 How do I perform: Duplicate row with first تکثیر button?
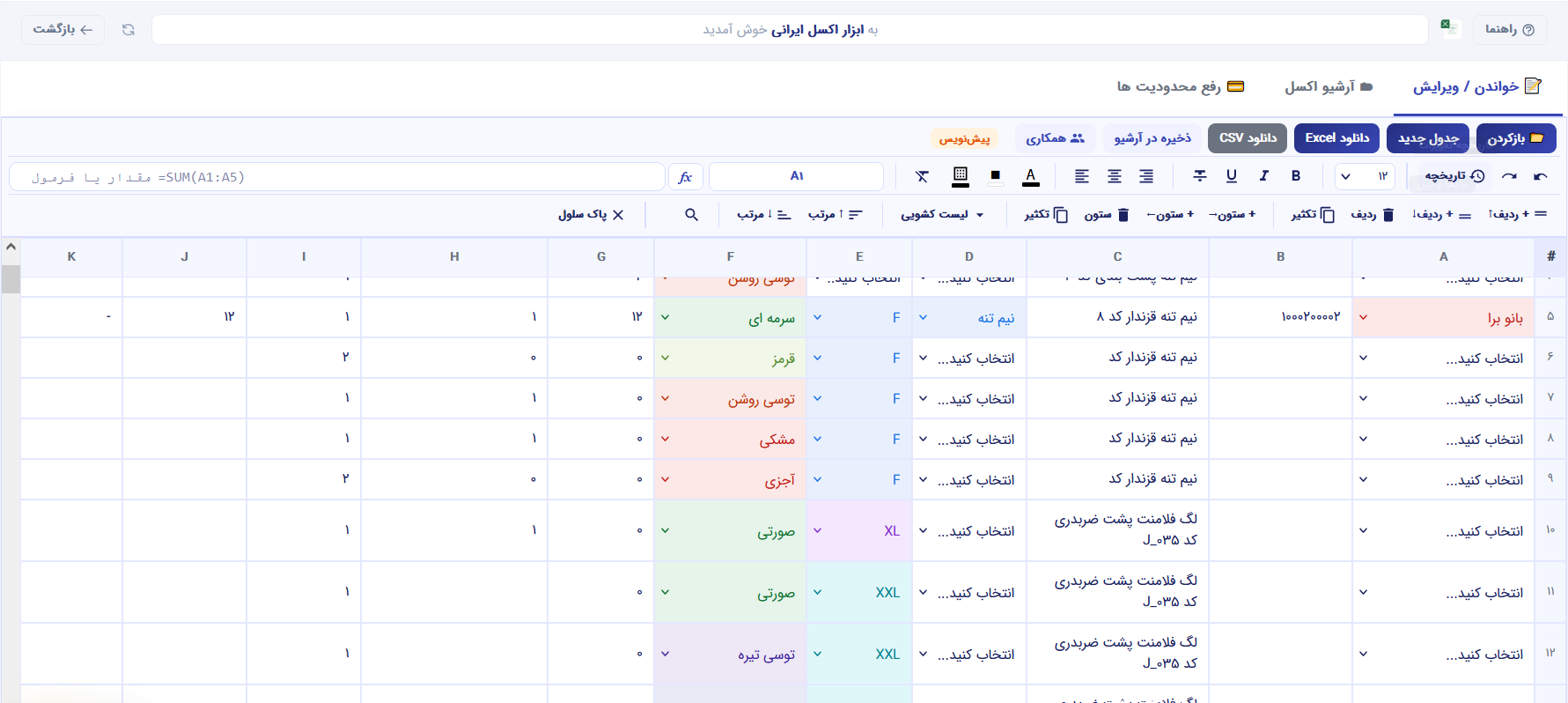point(1313,214)
